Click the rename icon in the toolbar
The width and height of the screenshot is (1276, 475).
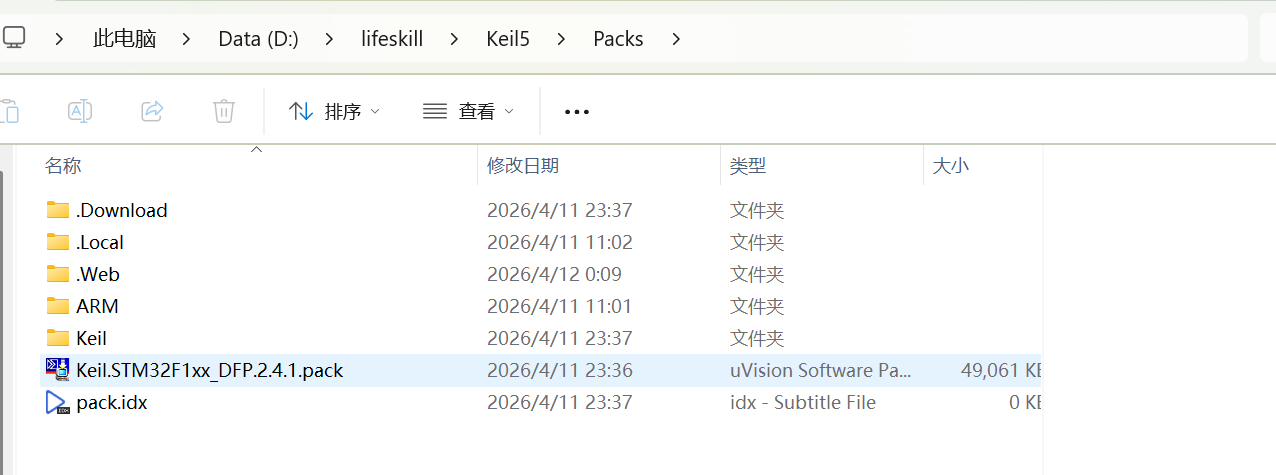[x=80, y=111]
